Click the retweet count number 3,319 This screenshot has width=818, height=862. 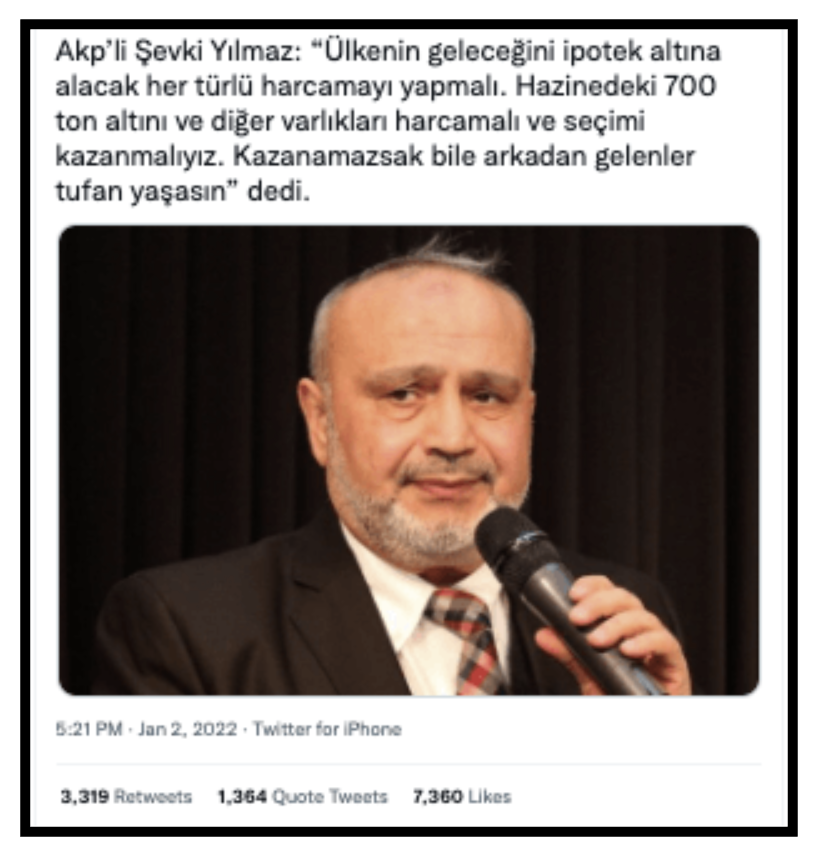85,797
